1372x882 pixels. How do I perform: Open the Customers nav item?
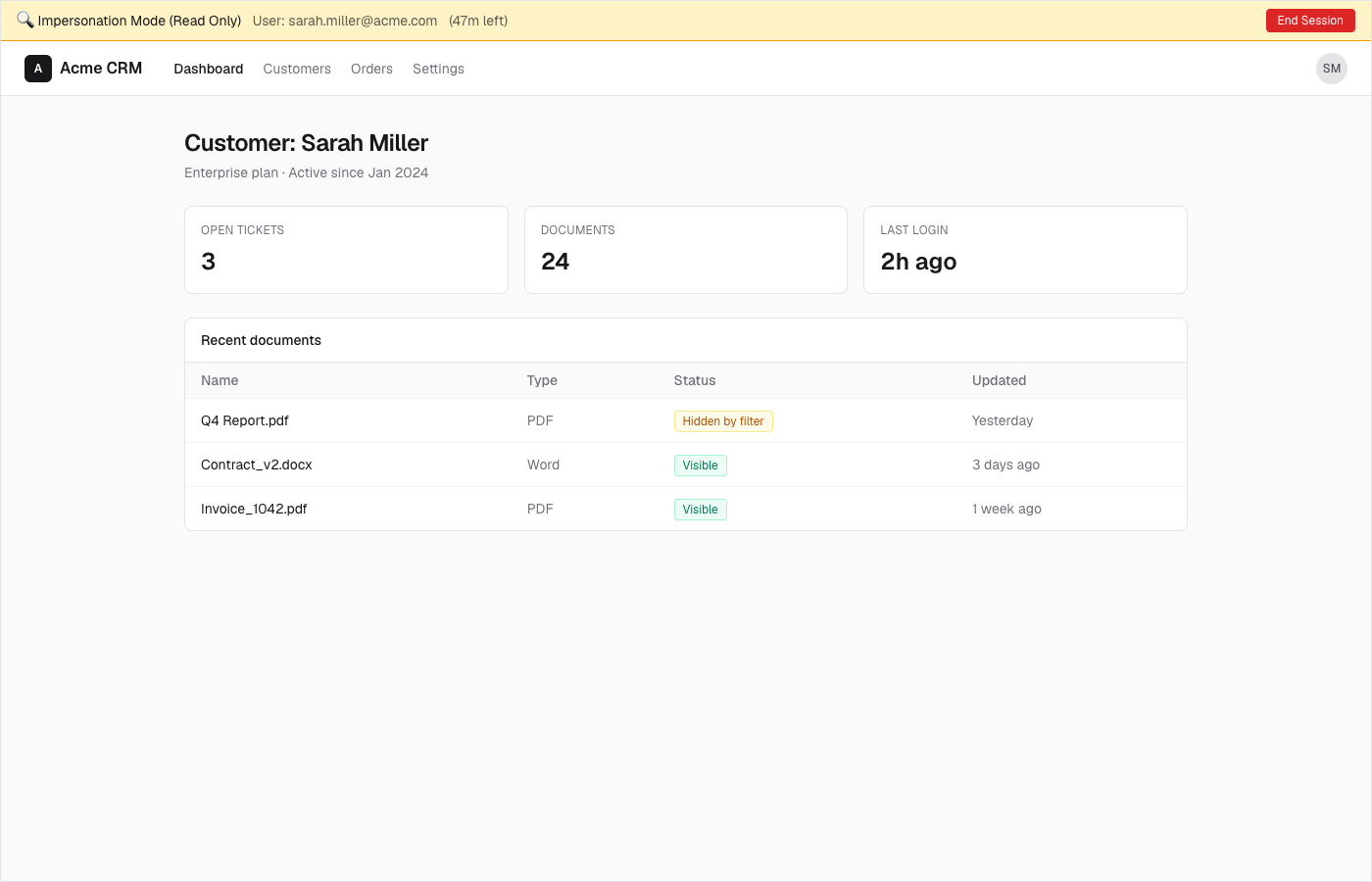(297, 69)
